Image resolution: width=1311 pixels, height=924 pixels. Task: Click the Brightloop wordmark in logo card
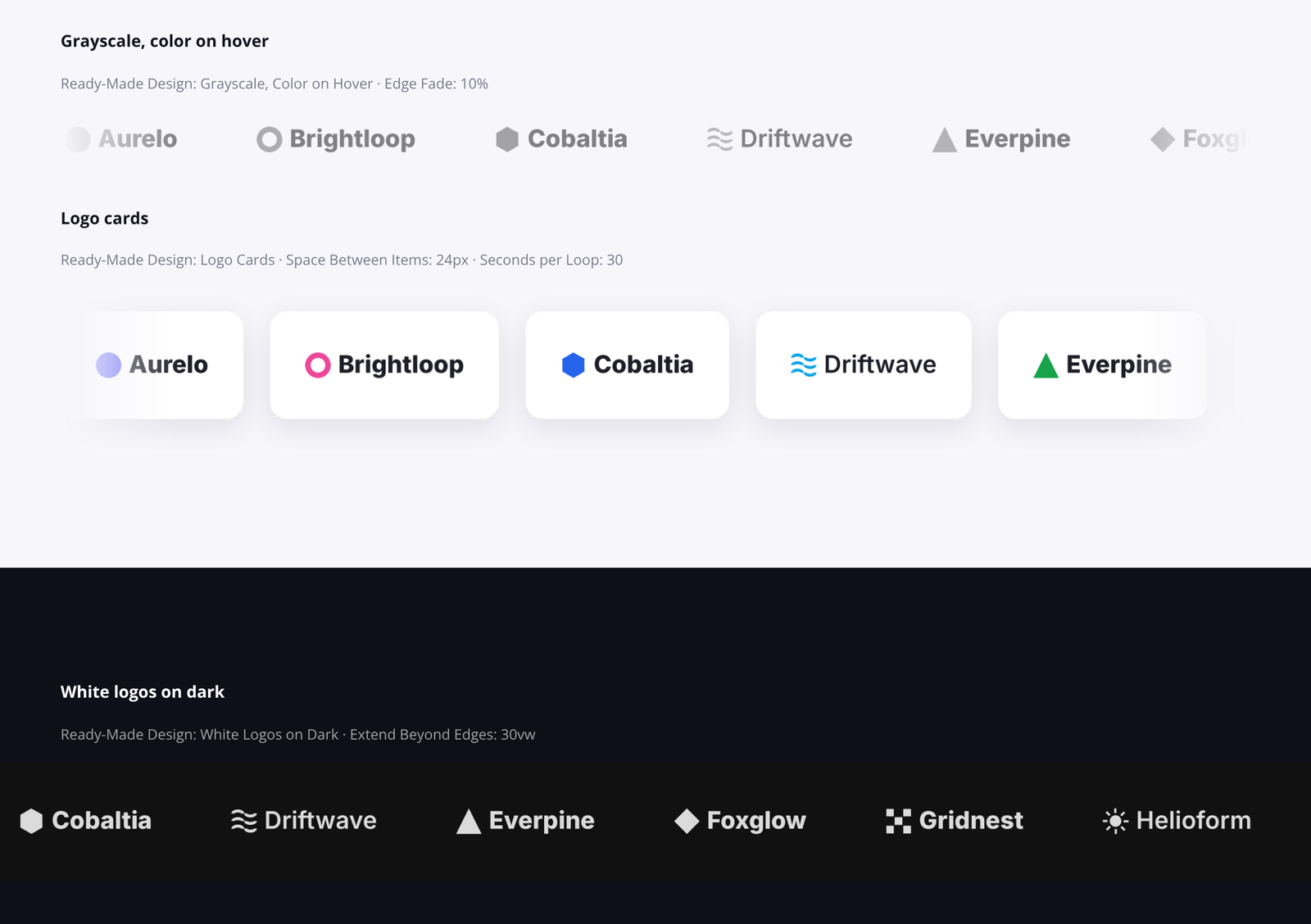pyautogui.click(x=401, y=365)
